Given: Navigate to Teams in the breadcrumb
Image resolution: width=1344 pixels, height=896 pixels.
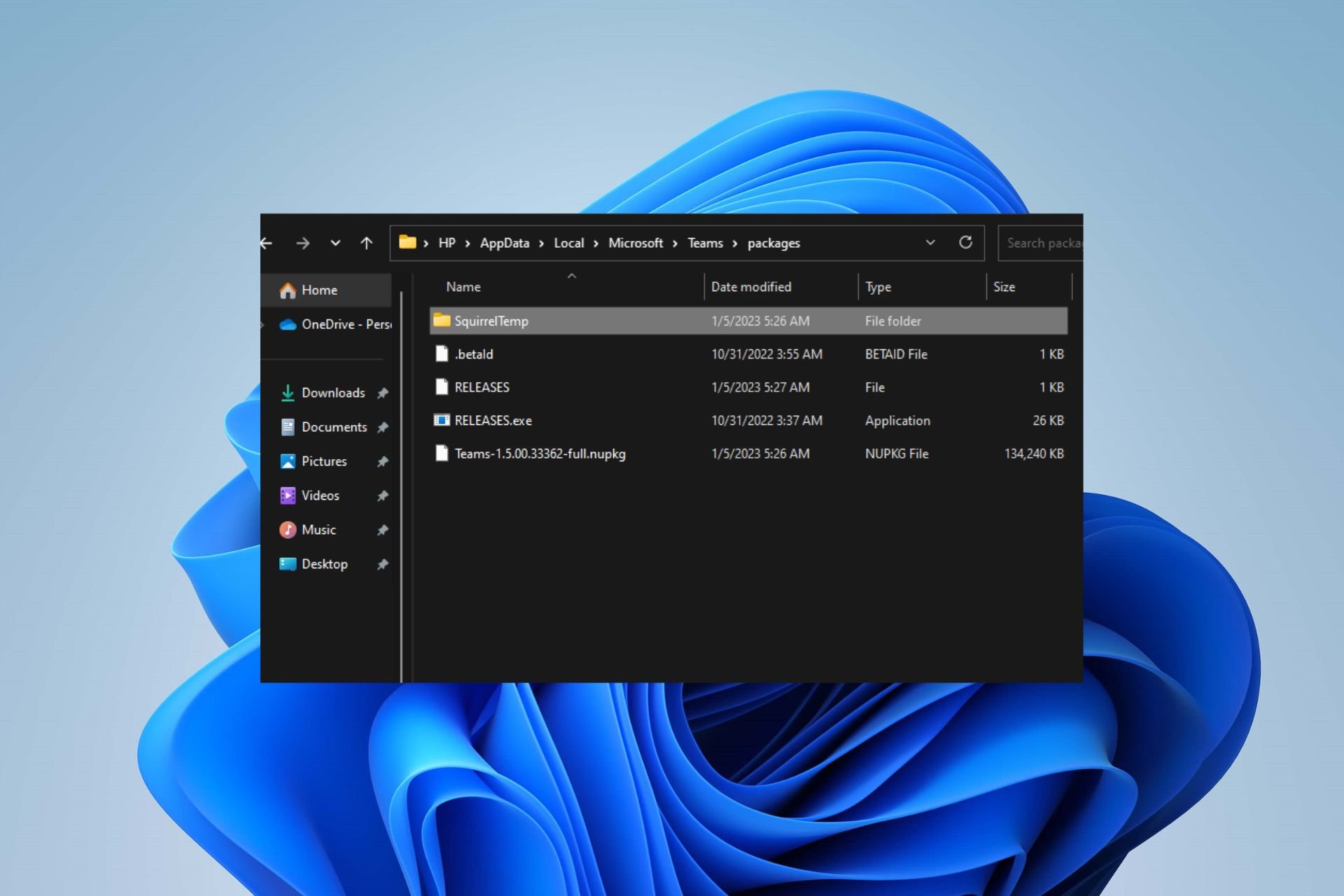Looking at the screenshot, I should [705, 243].
